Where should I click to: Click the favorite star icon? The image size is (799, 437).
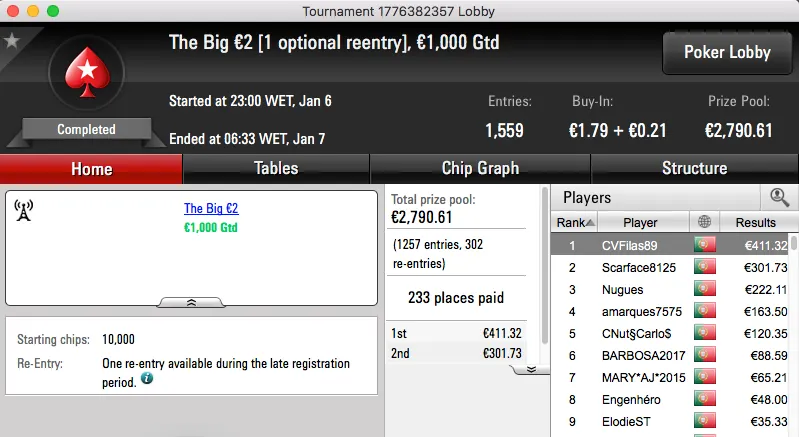(x=12, y=41)
